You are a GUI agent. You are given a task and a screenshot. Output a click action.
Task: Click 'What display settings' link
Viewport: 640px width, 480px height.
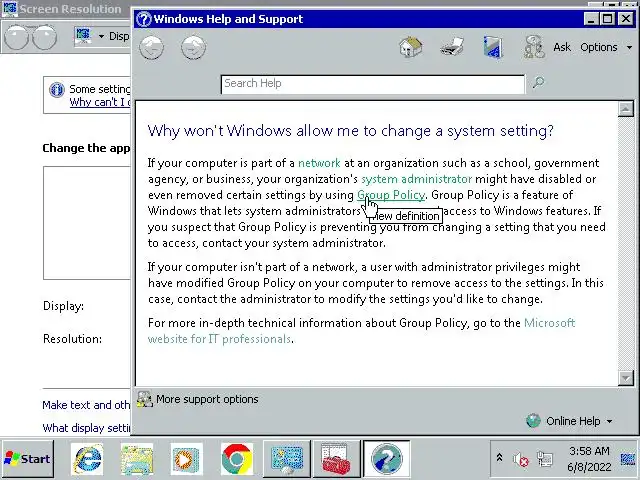[86, 428]
